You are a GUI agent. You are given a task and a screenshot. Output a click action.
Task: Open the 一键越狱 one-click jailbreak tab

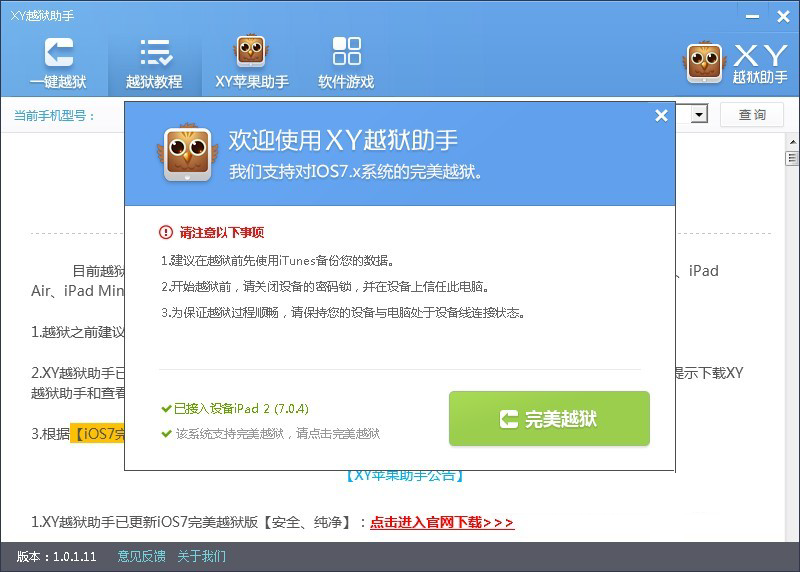(x=58, y=63)
